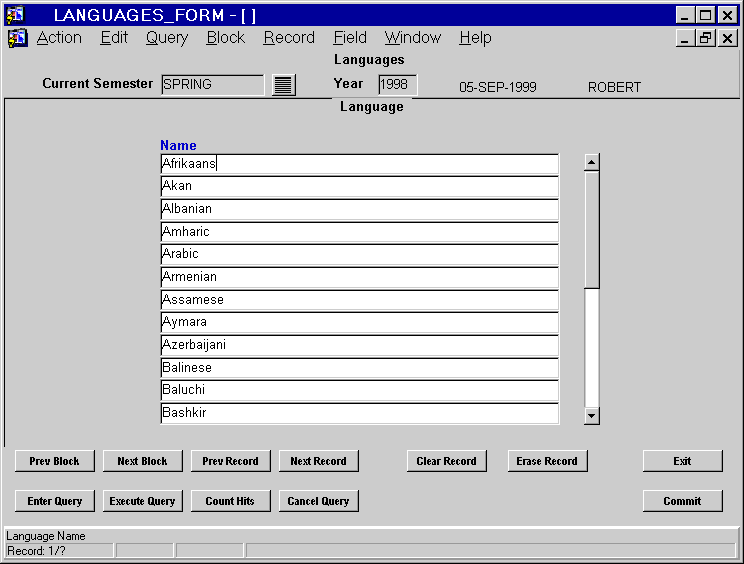Click the Prev Record button
744x564 pixels.
[x=231, y=461]
